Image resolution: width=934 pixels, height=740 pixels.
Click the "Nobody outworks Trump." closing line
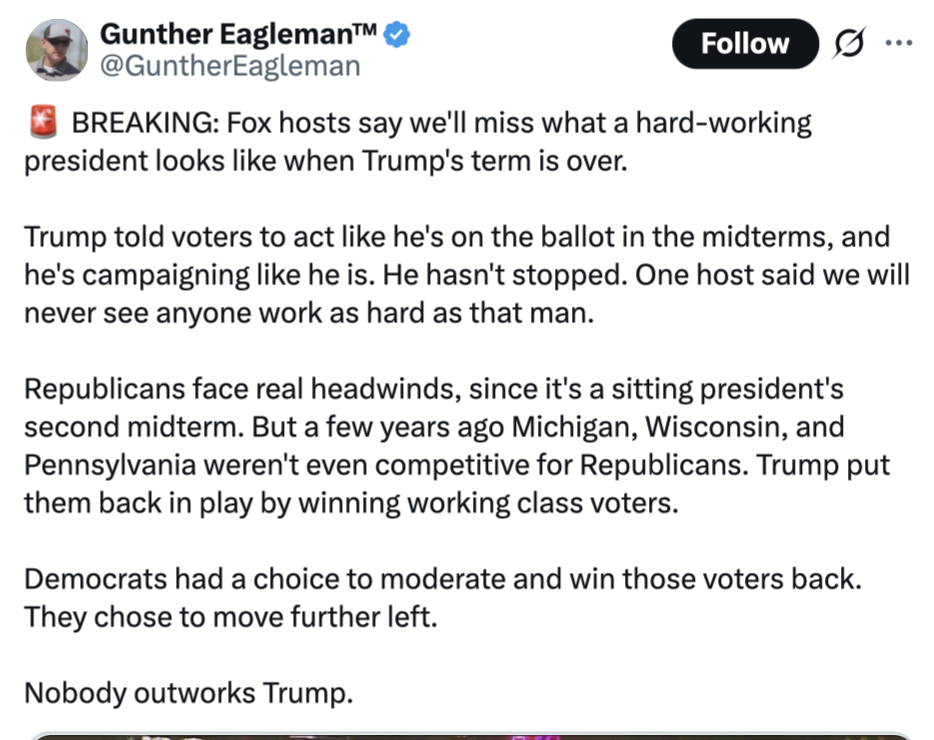pos(189,693)
